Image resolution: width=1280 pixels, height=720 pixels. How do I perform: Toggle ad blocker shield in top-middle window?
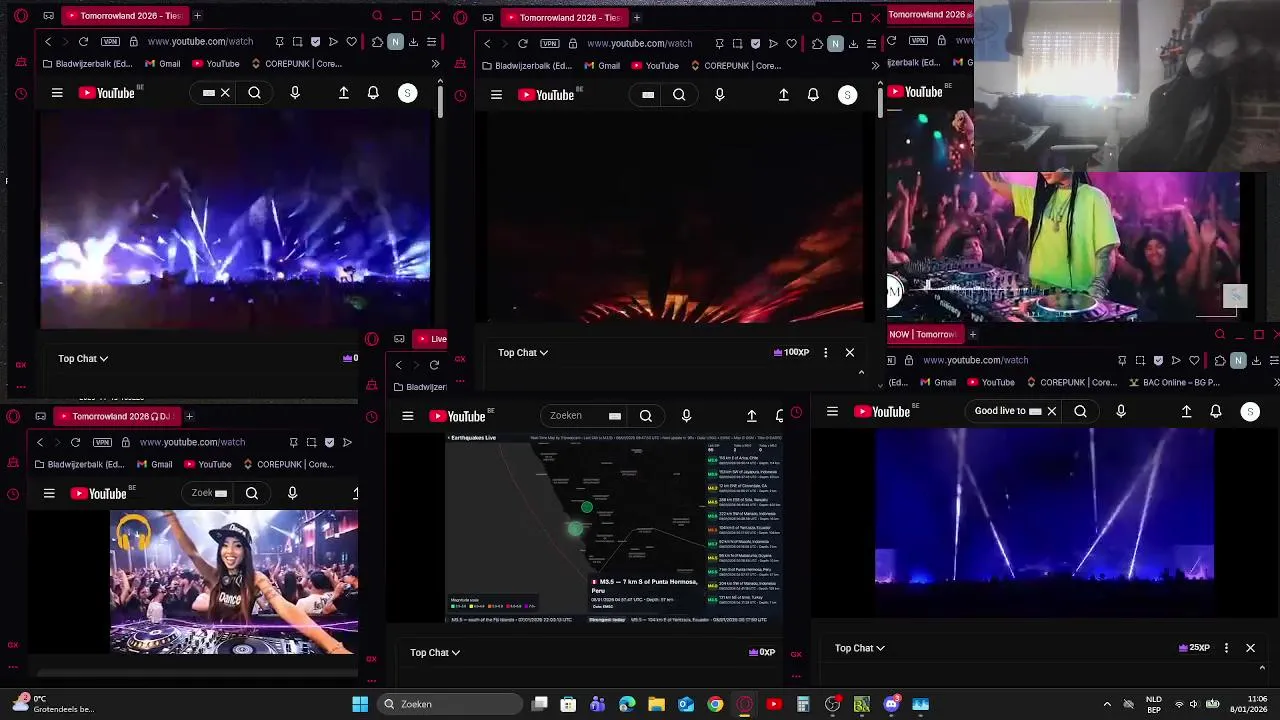tap(755, 44)
